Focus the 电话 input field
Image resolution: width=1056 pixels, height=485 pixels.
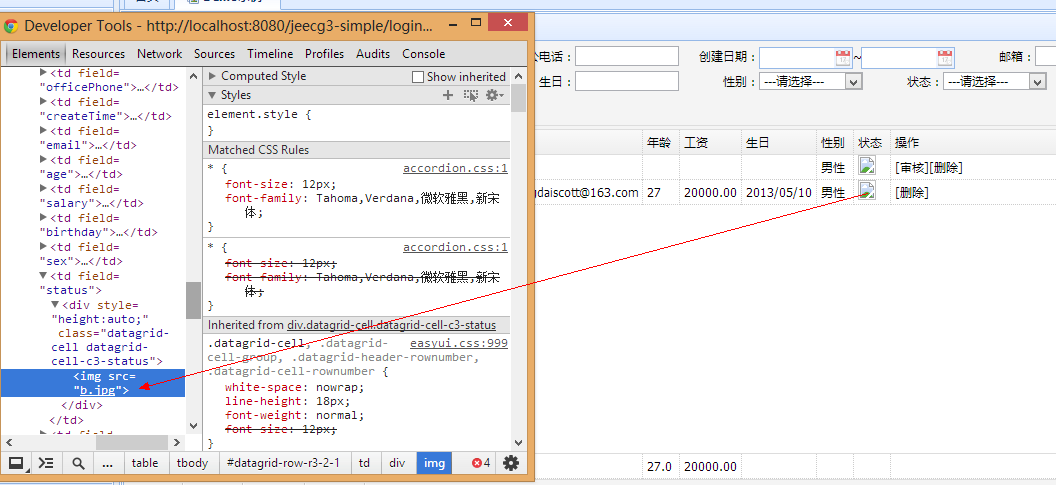627,57
